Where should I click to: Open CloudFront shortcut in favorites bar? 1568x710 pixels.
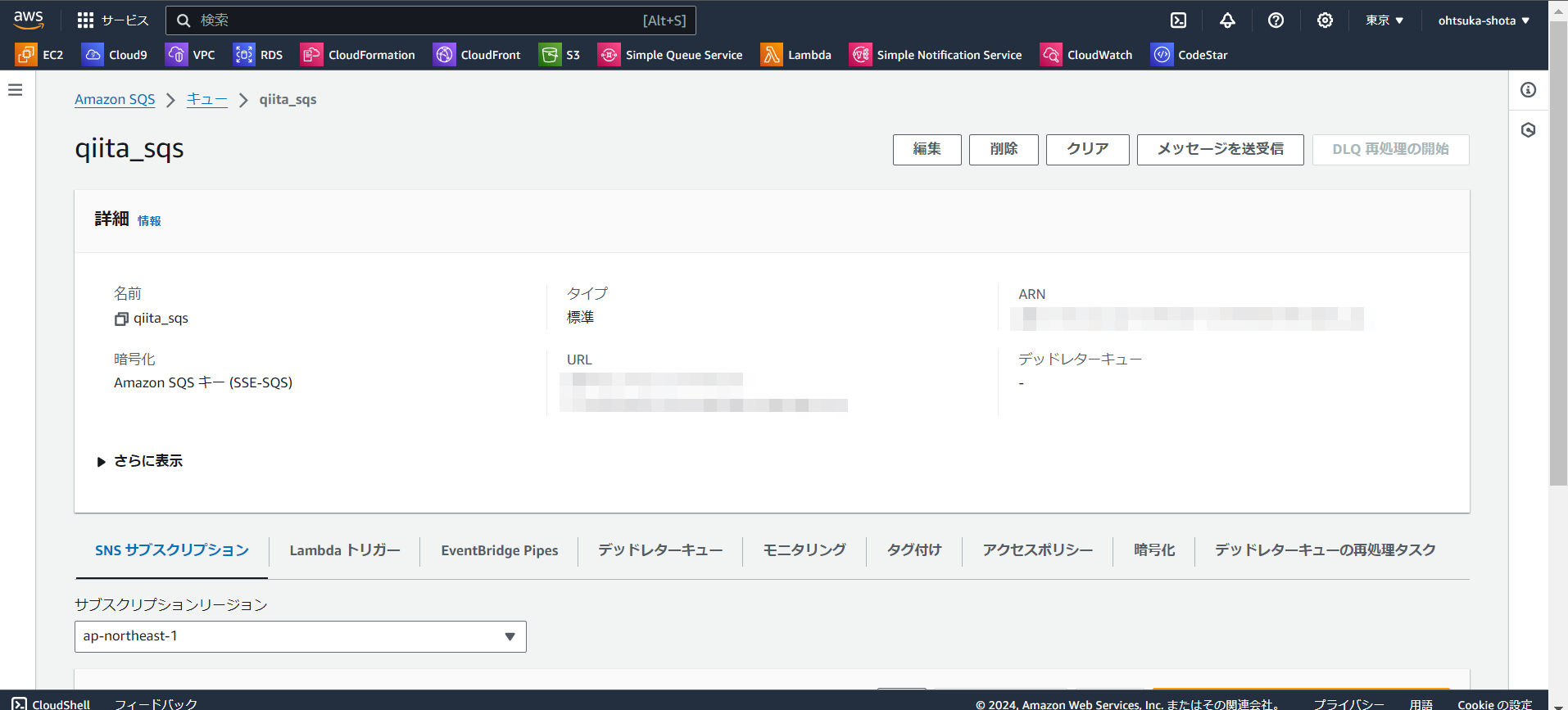tap(477, 55)
